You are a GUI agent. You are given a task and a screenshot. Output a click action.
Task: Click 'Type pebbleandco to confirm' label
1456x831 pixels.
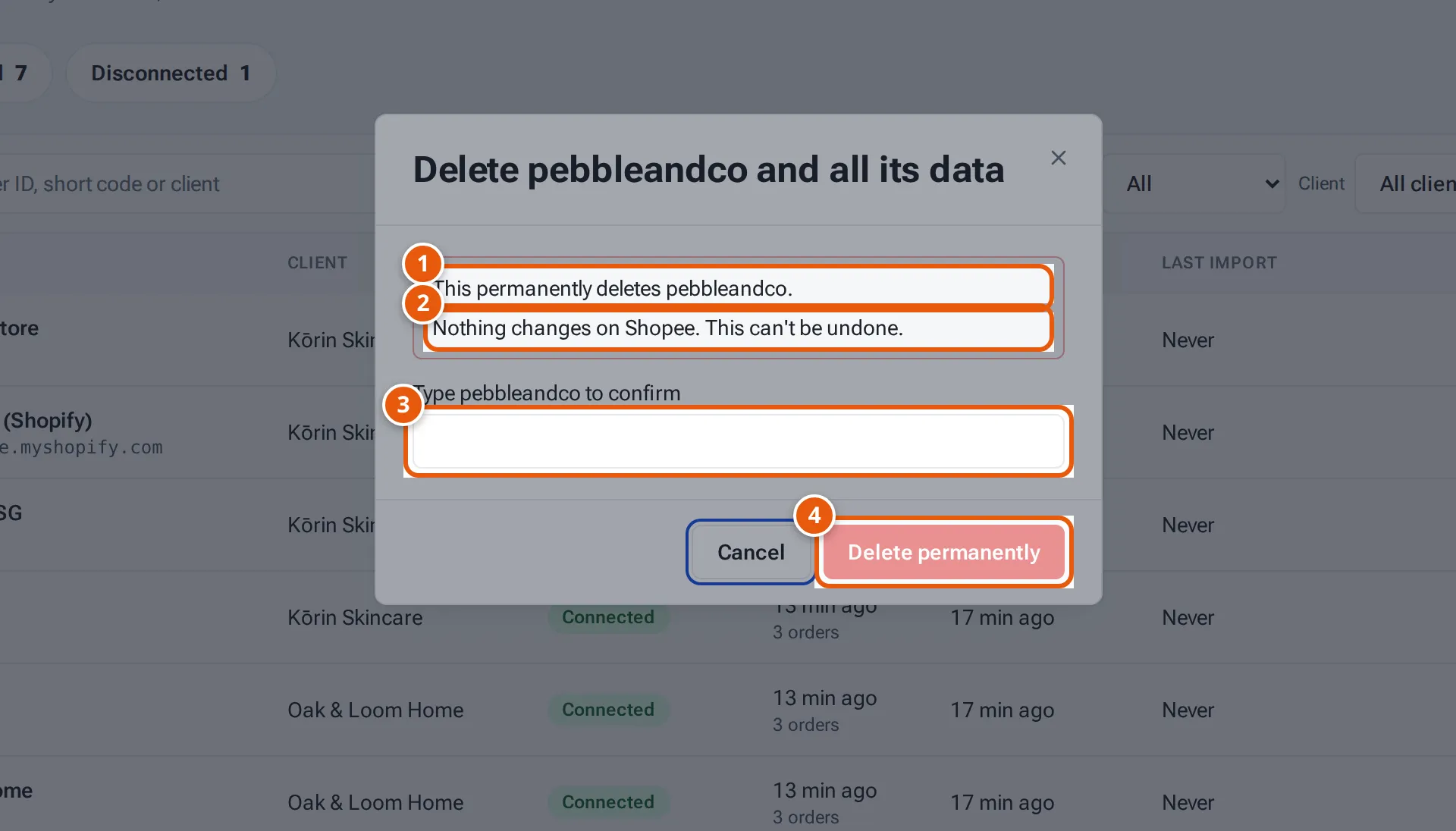(x=547, y=393)
